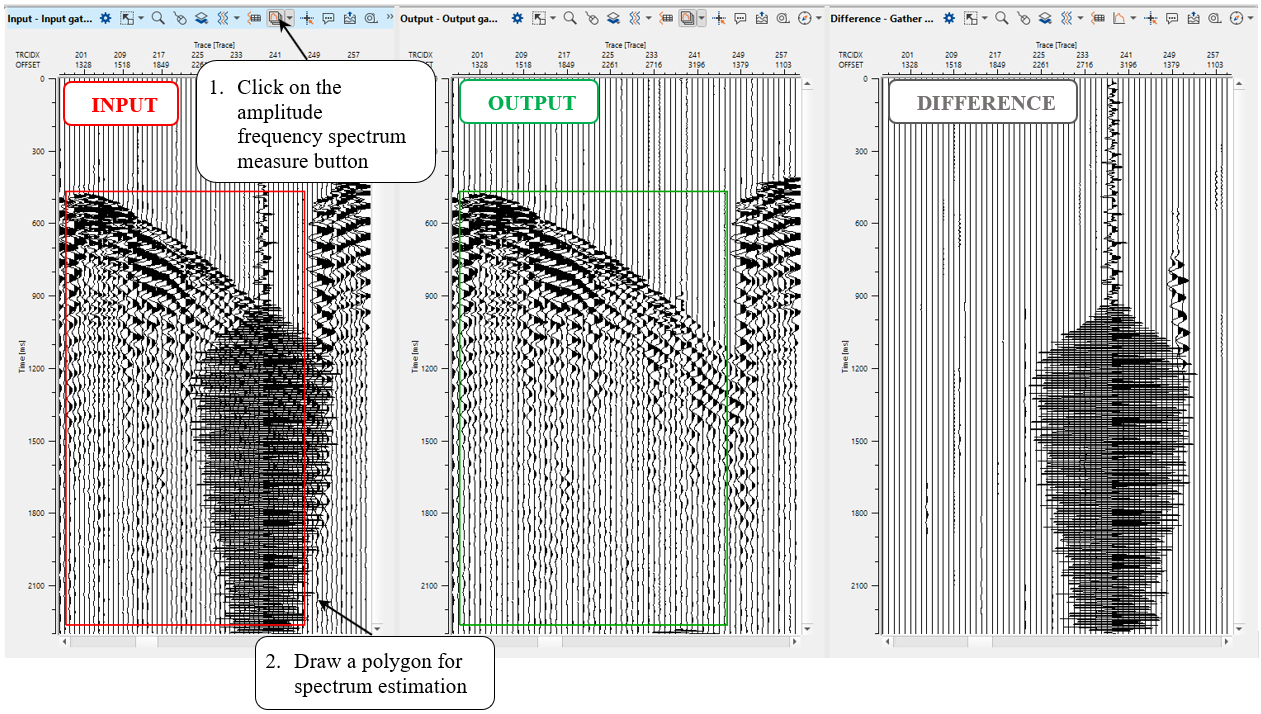Screen dimensions: 1261x714
Task: Click the trace header table icon in Input panel
Action: [x=255, y=18]
